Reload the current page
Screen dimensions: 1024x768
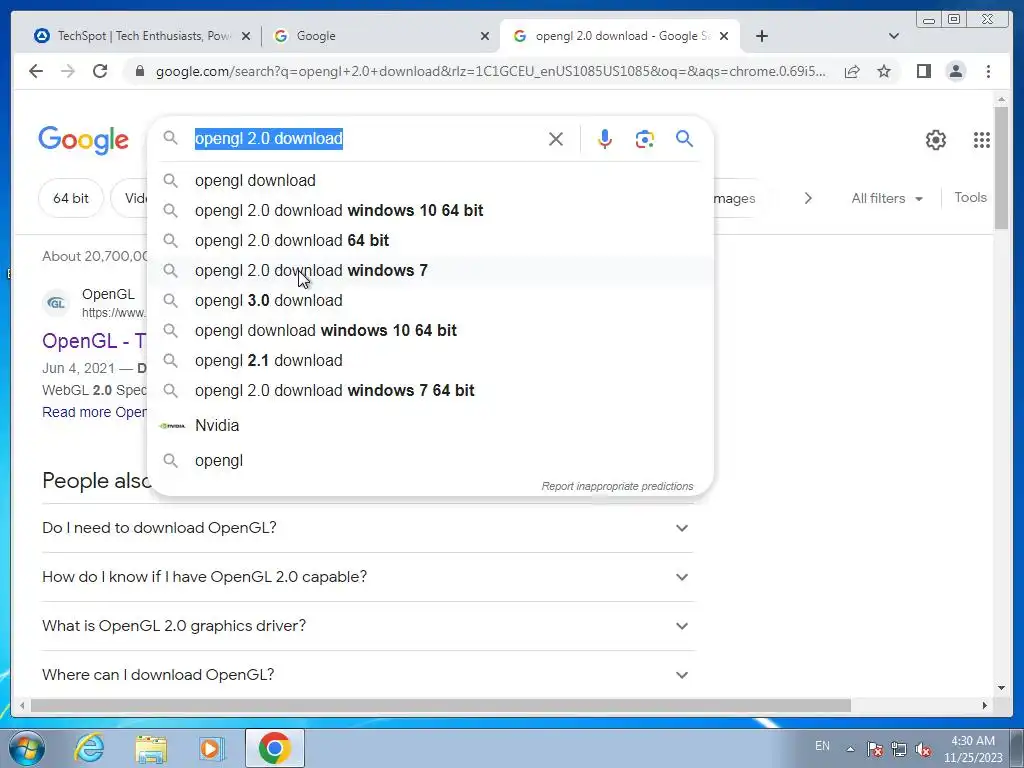(100, 71)
